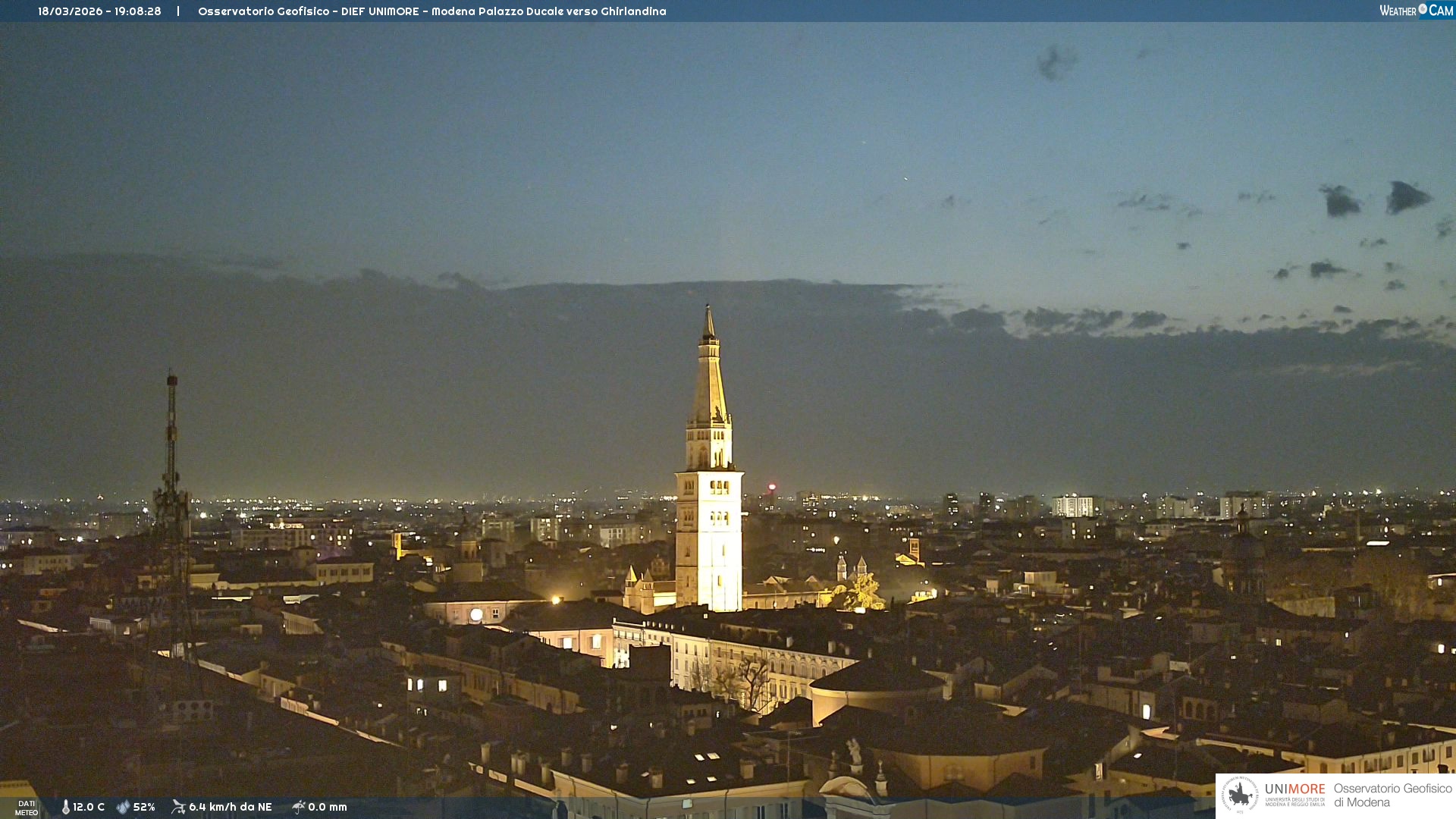
Task: Click the thermometer temperature icon
Action: [x=65, y=807]
